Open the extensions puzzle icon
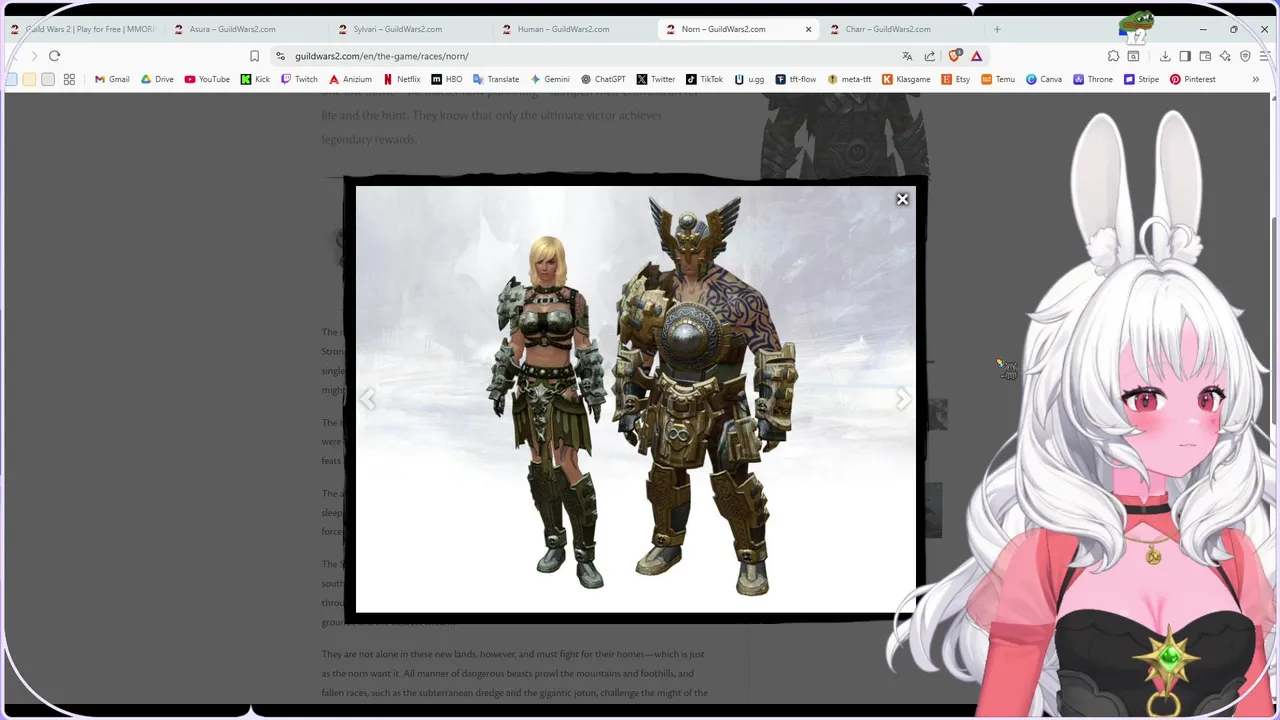 (1113, 56)
